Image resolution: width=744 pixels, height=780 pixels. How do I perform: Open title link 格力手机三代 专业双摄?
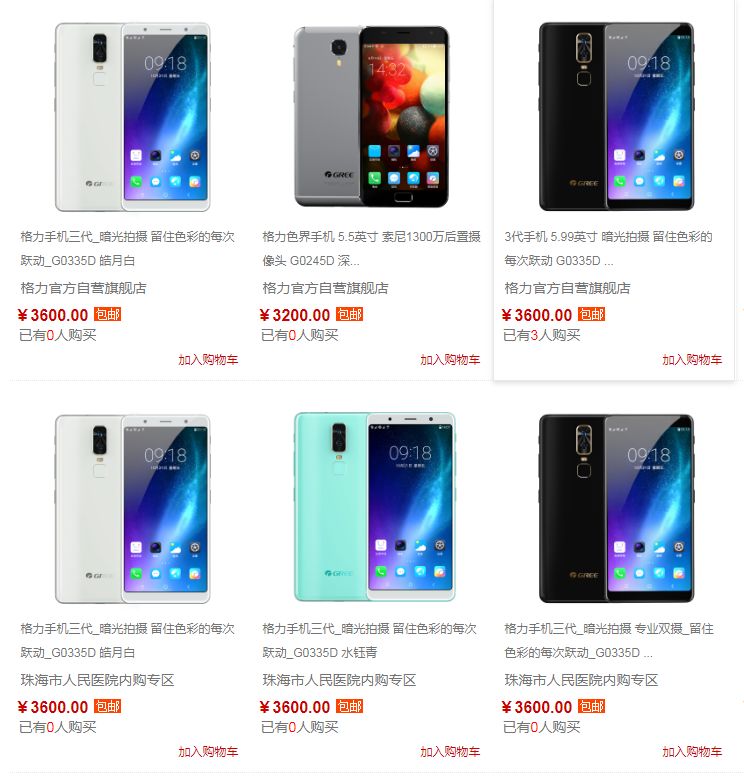[609, 640]
